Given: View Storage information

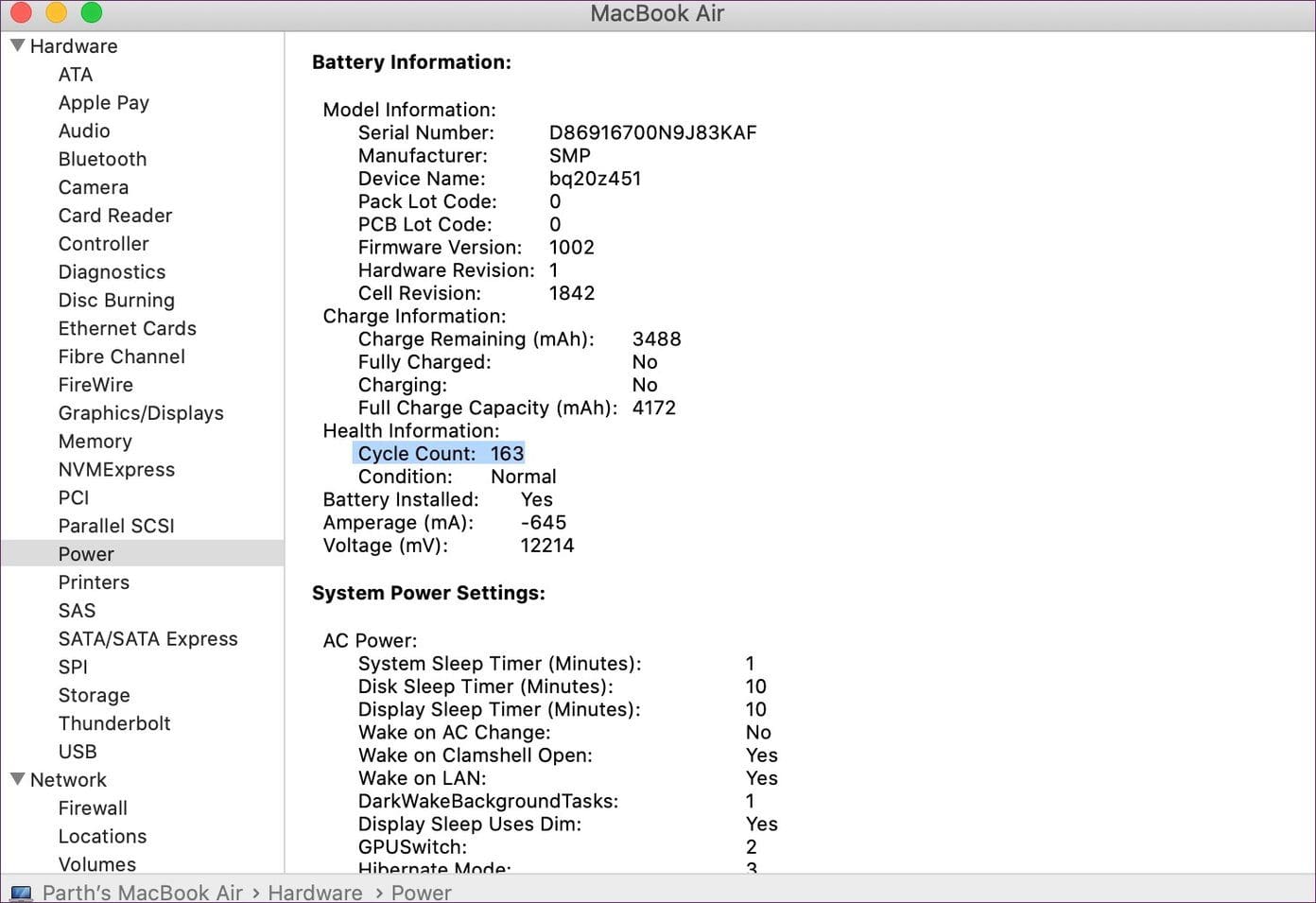Looking at the screenshot, I should 95,695.
